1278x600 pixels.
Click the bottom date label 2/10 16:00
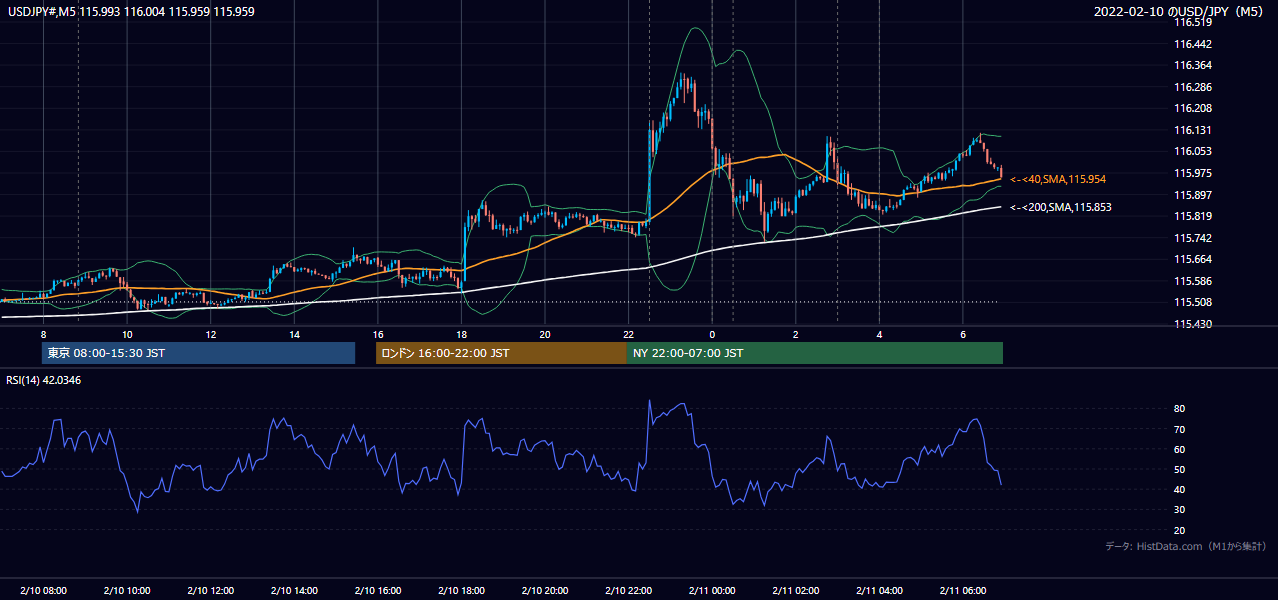[x=378, y=591]
